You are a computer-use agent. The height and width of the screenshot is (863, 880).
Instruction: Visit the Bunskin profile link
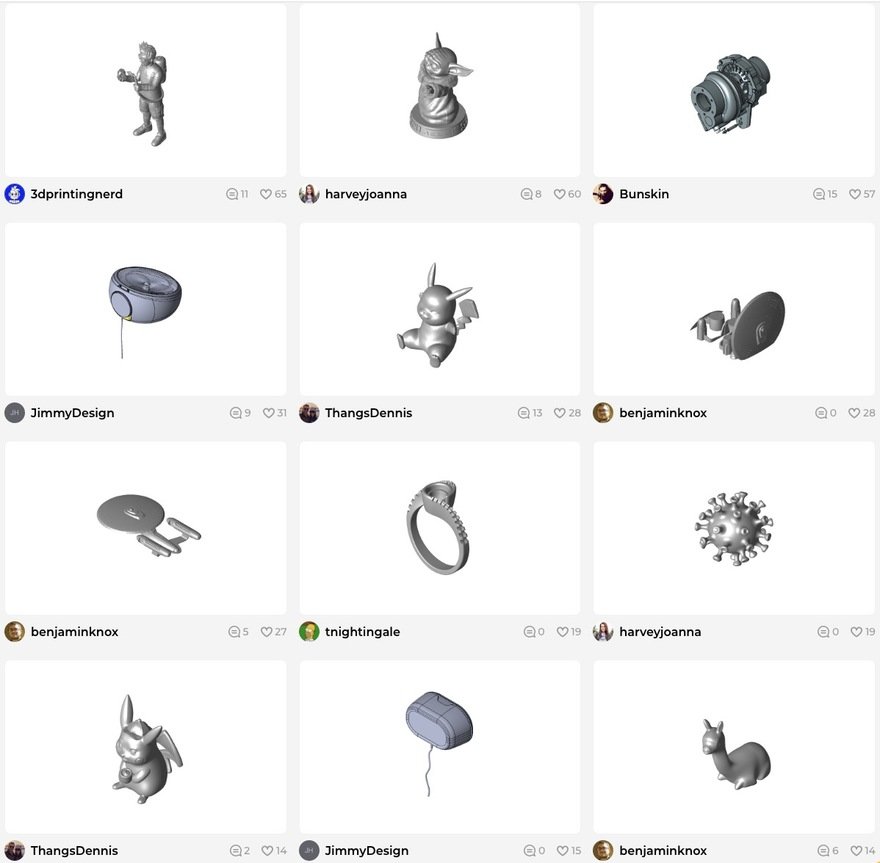[x=644, y=194]
